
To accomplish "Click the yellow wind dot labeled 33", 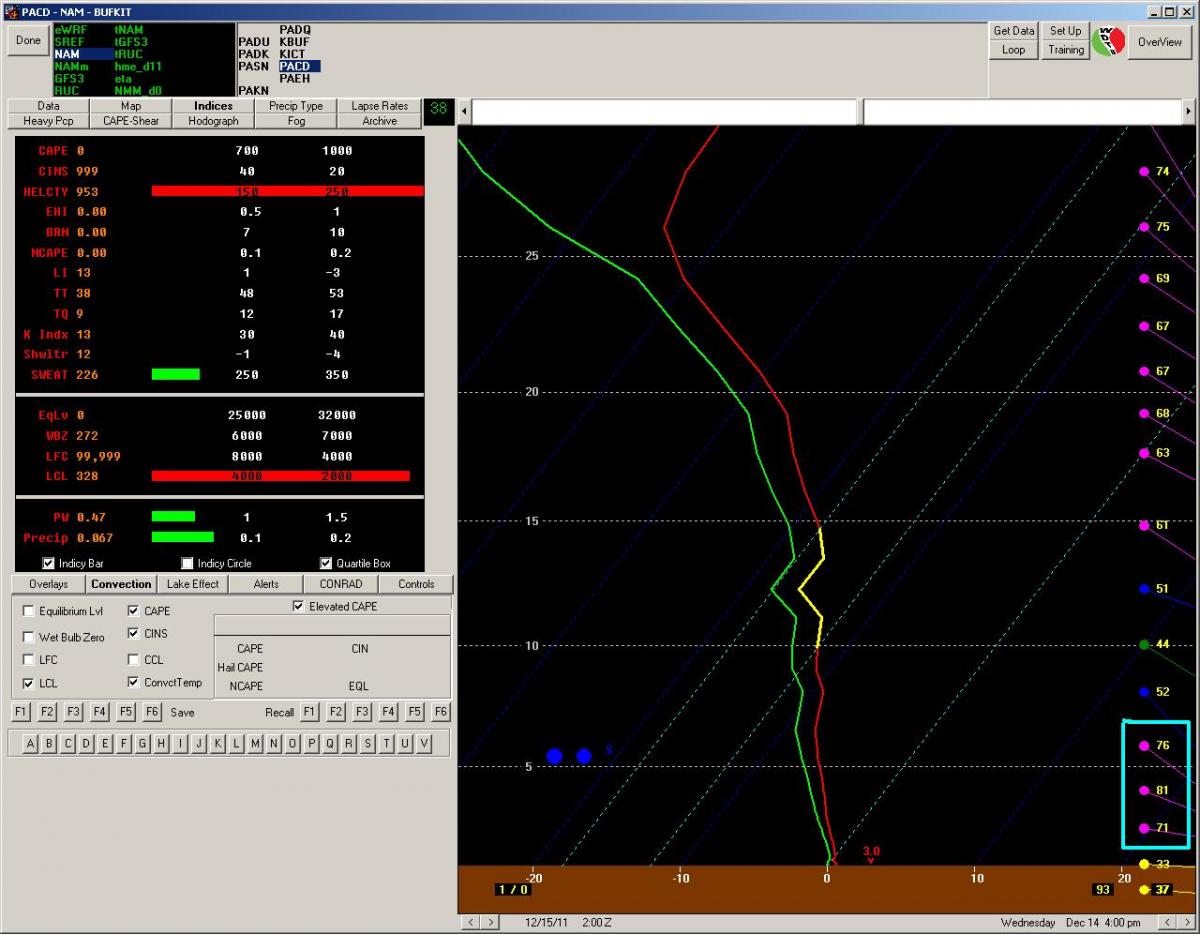I will pyautogui.click(x=1144, y=864).
